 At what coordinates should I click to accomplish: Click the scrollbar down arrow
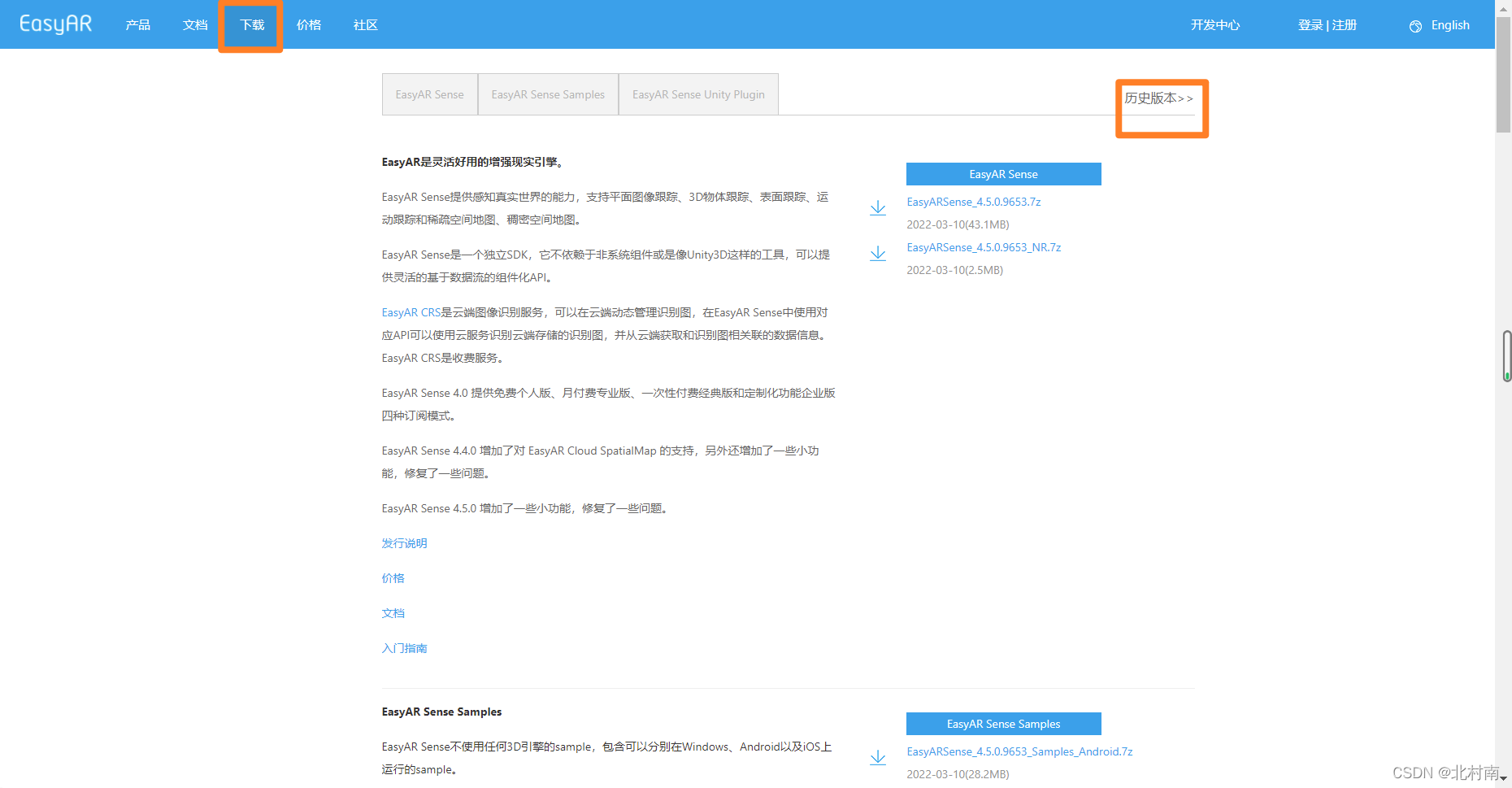(x=1503, y=779)
